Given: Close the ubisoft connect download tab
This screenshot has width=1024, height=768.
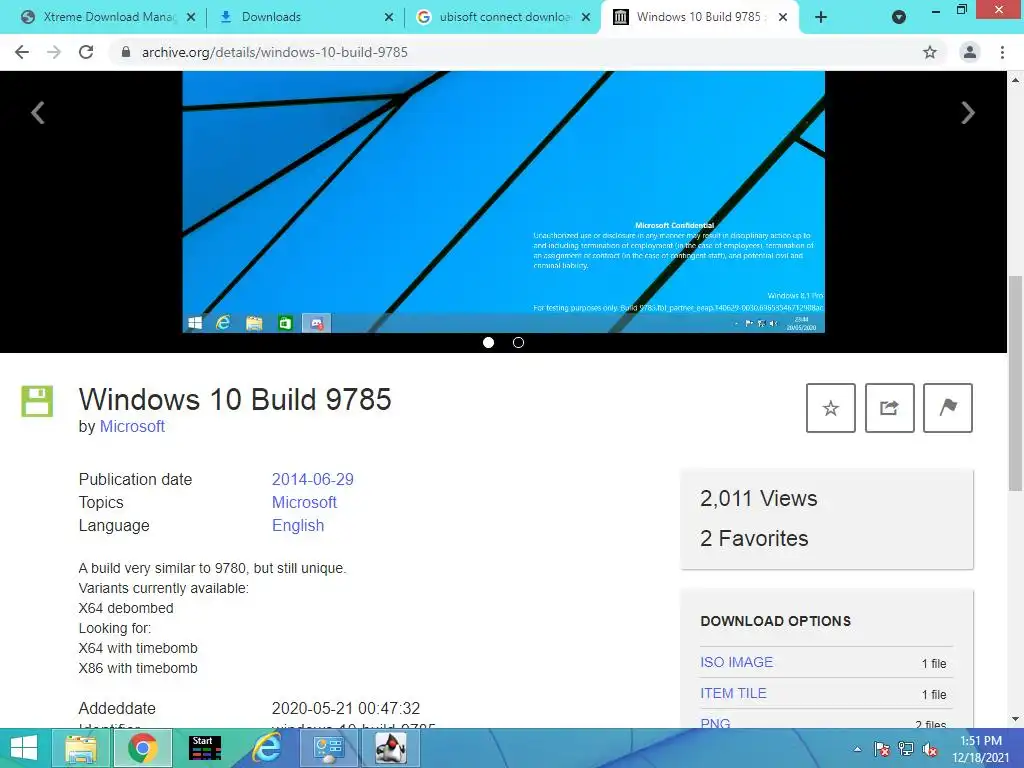Looking at the screenshot, I should (x=586, y=17).
